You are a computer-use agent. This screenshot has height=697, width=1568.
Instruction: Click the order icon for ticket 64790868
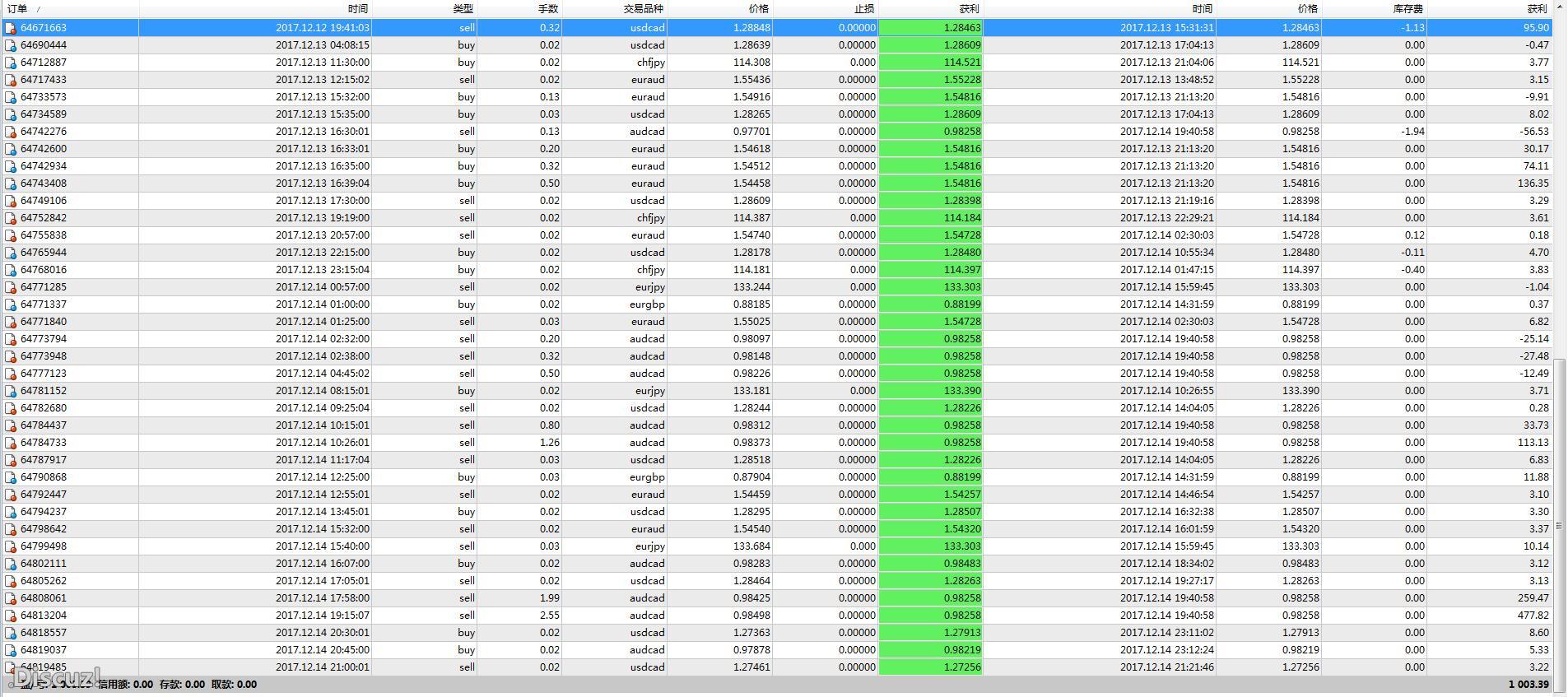[11, 477]
